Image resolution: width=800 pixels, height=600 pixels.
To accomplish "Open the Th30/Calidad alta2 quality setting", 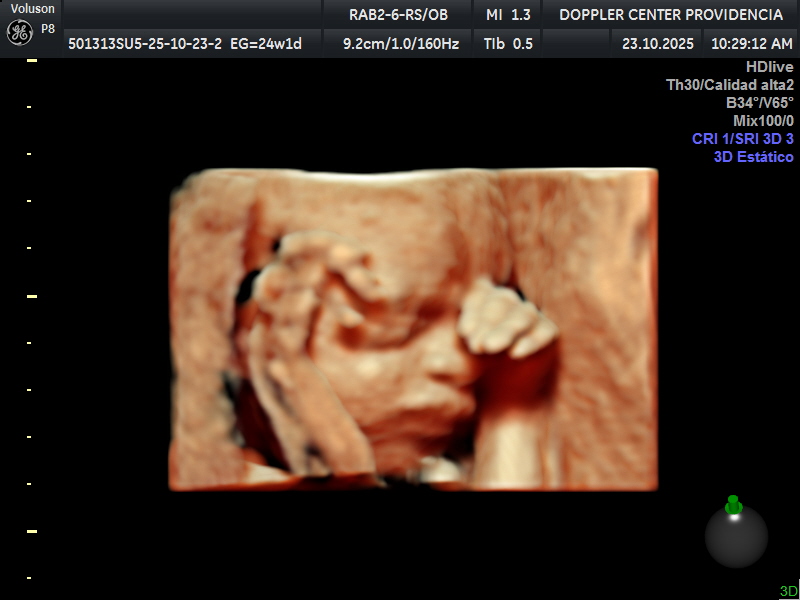I will 730,85.
